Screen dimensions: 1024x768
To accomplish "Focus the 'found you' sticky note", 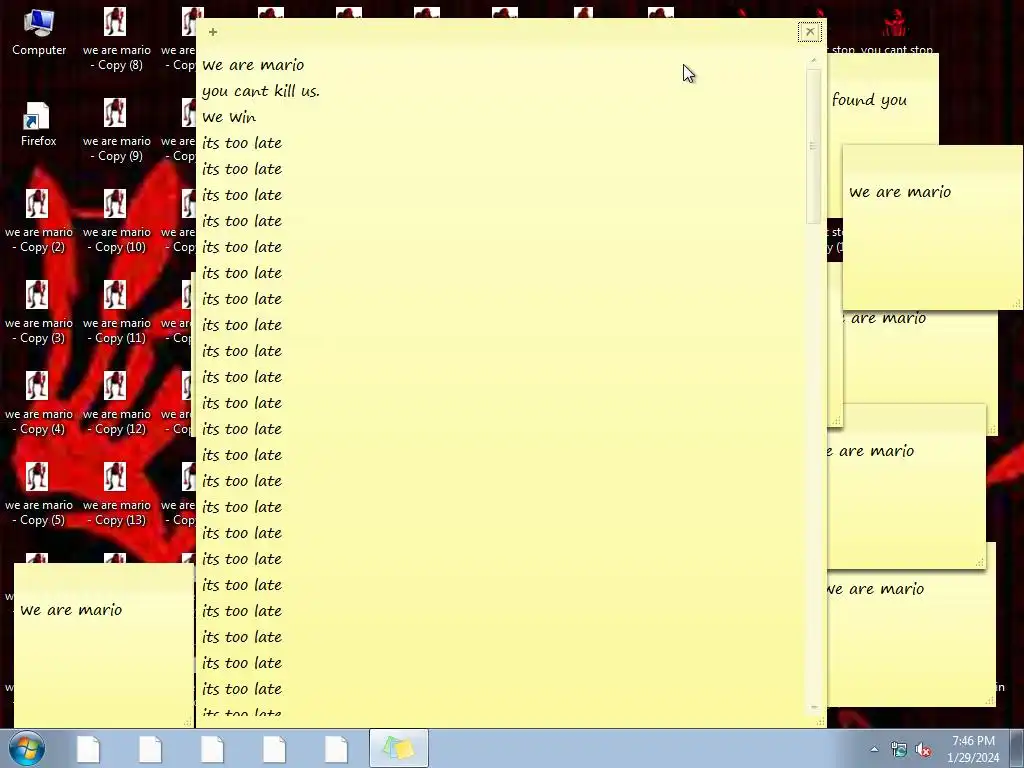I will 882,99.
